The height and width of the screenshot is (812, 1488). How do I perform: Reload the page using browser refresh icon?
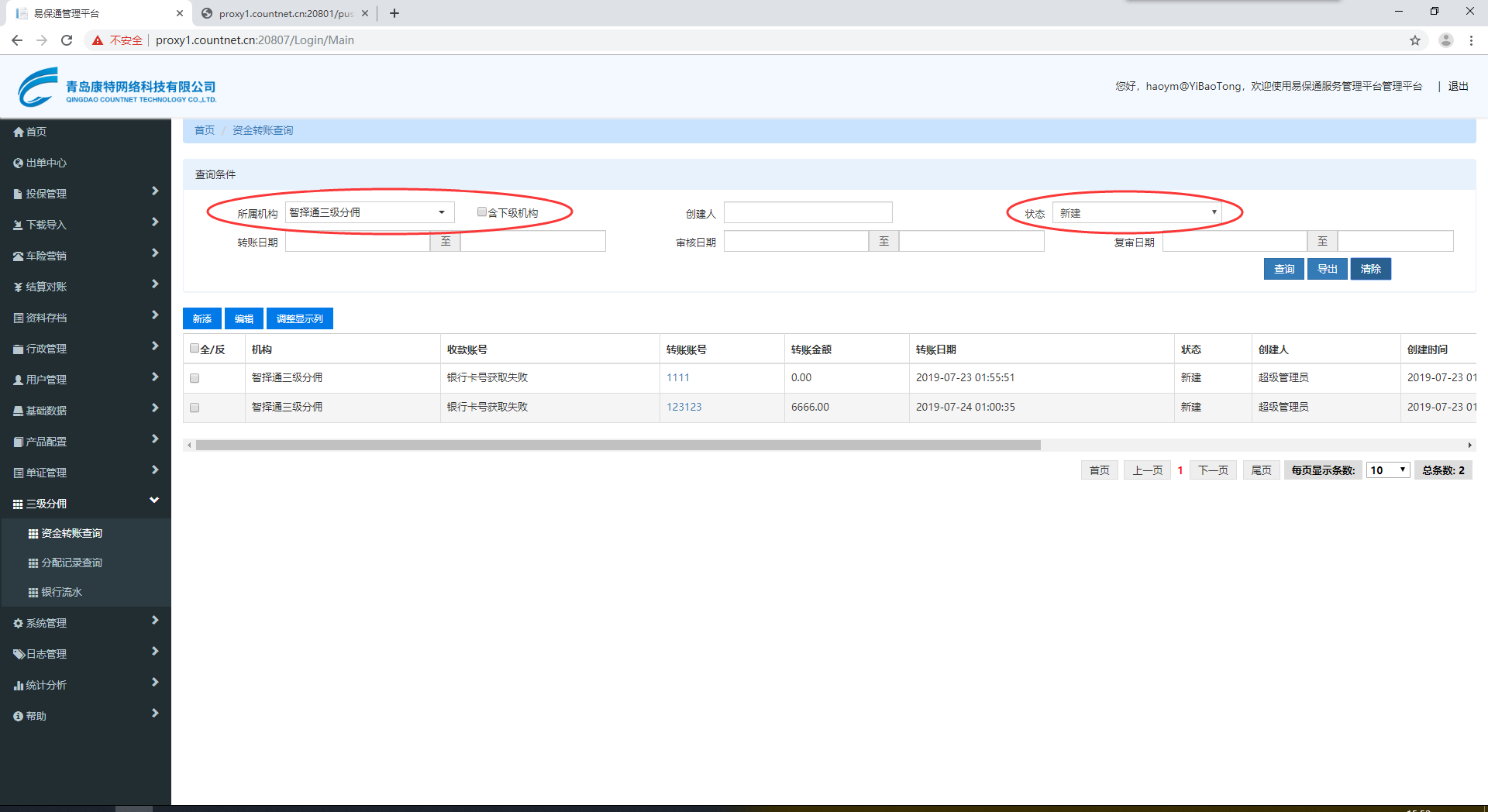point(67,40)
